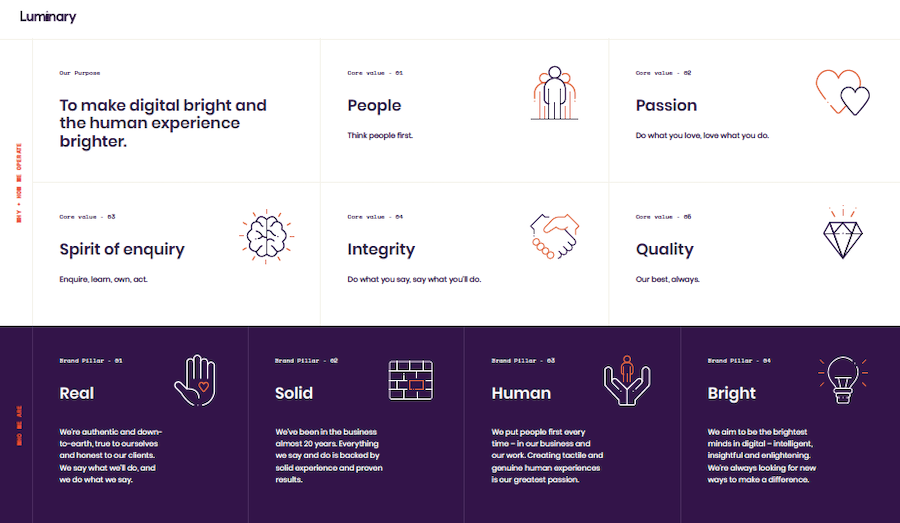Click the Bright lightbulb icon

[x=842, y=380]
